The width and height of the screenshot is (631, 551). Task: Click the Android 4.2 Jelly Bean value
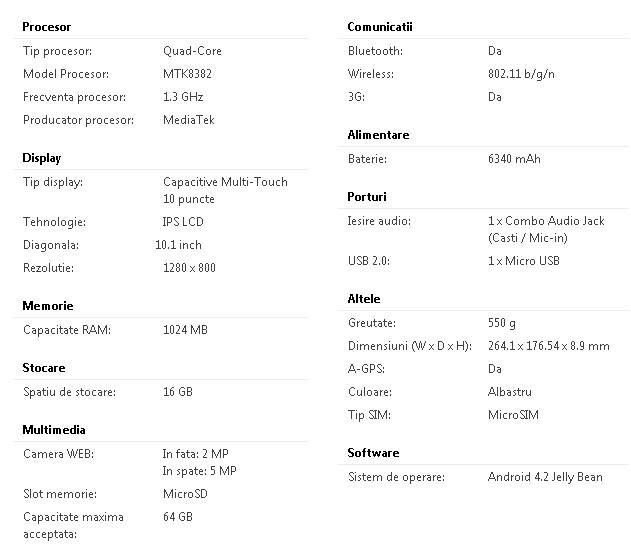(545, 477)
